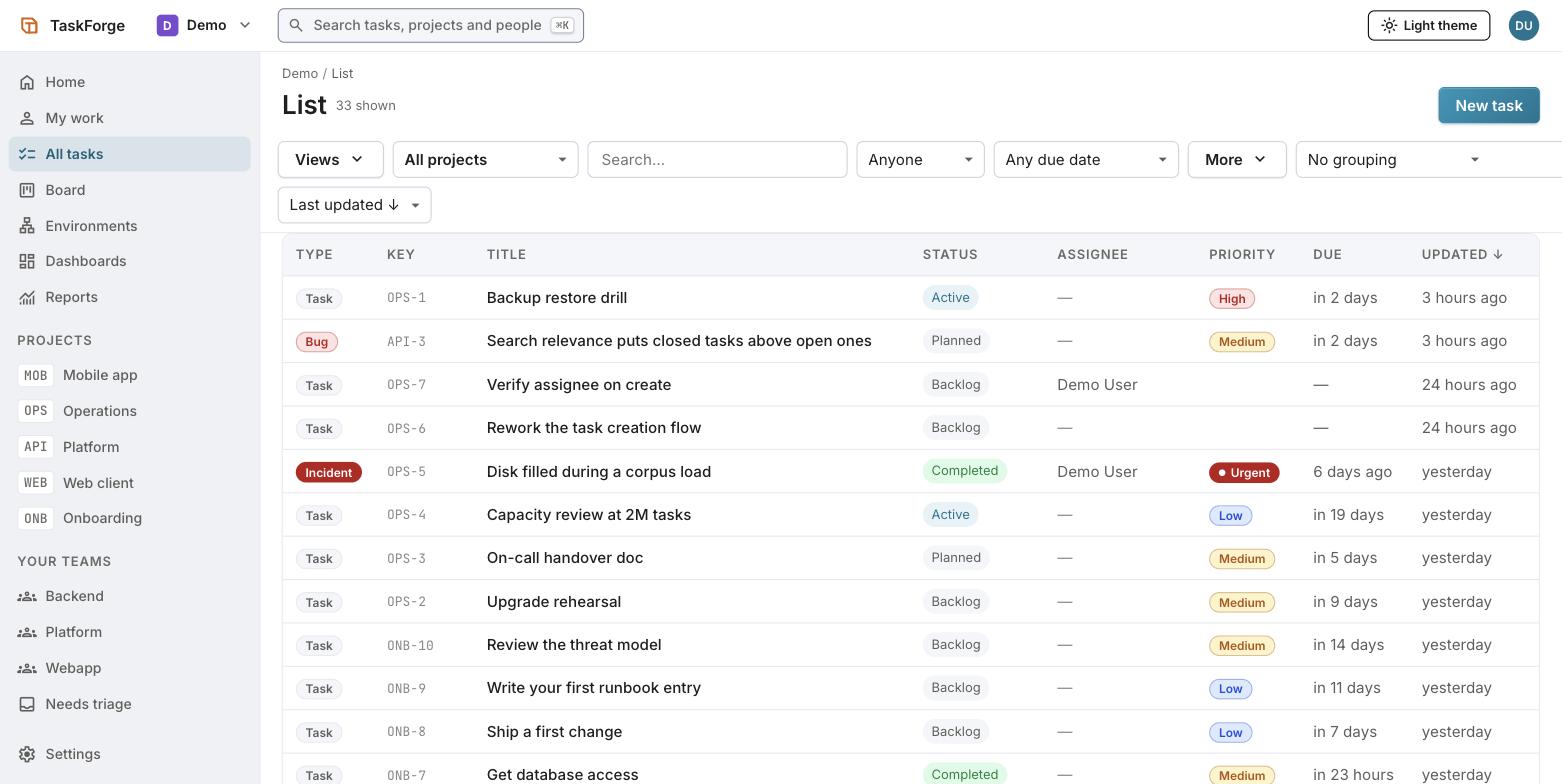Click the Reports chart icon
Image resolution: width=1562 pixels, height=784 pixels.
[x=27, y=297]
